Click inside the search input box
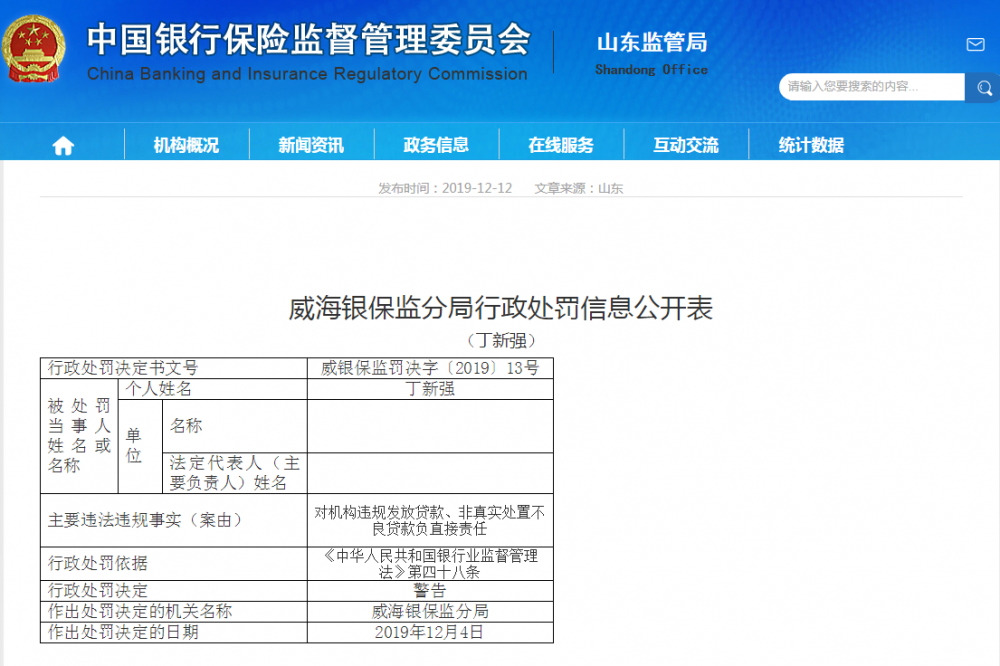Viewport: 1000px width, 666px height. coord(865,88)
